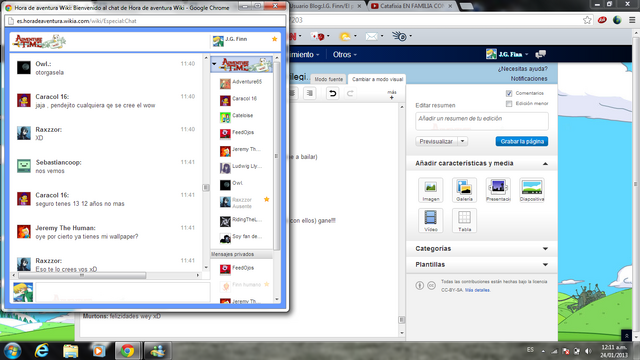
Task: Click the chat horizontal scrollbar
Action: point(82,276)
